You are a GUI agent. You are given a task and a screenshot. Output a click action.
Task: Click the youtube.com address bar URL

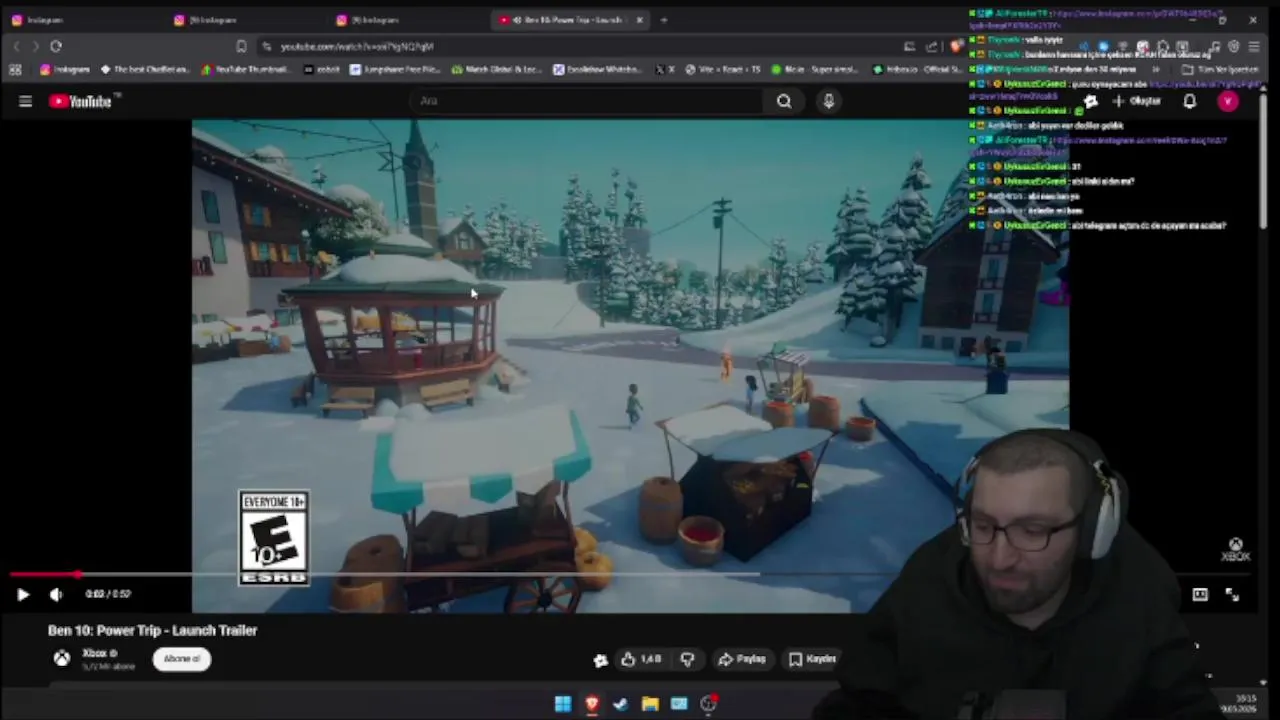pos(357,47)
